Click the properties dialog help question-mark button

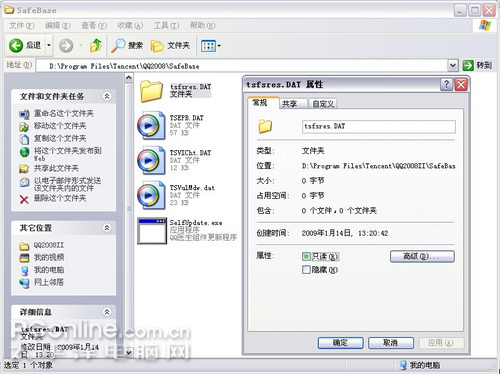[446, 84]
